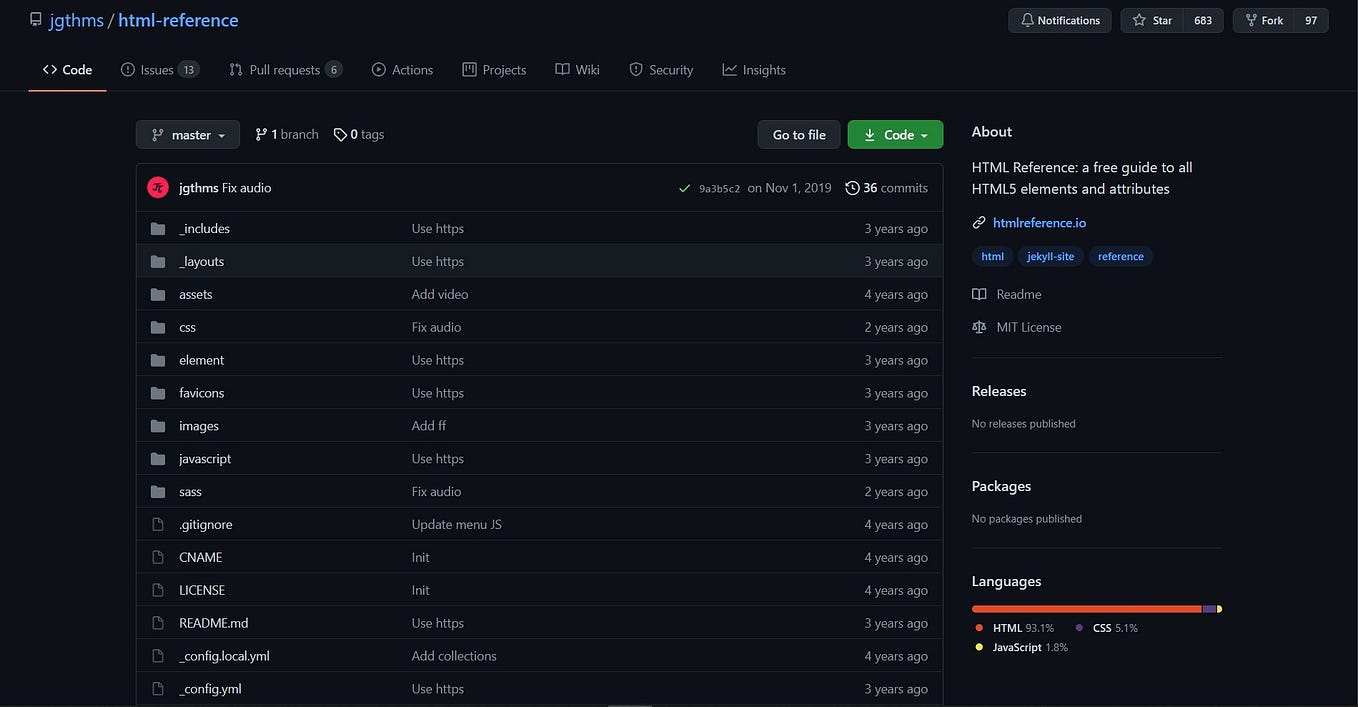Open the htmlreference.io website link
Viewport: 1358px width, 707px height.
pos(1039,222)
